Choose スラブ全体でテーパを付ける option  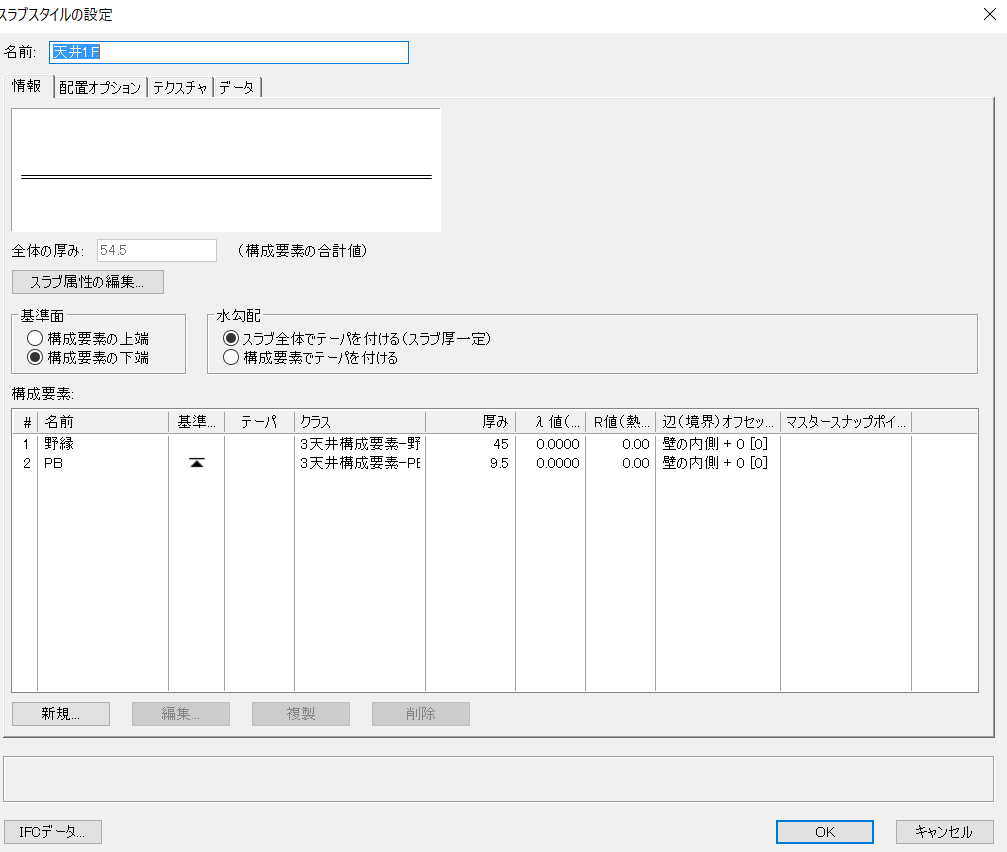pos(231,339)
